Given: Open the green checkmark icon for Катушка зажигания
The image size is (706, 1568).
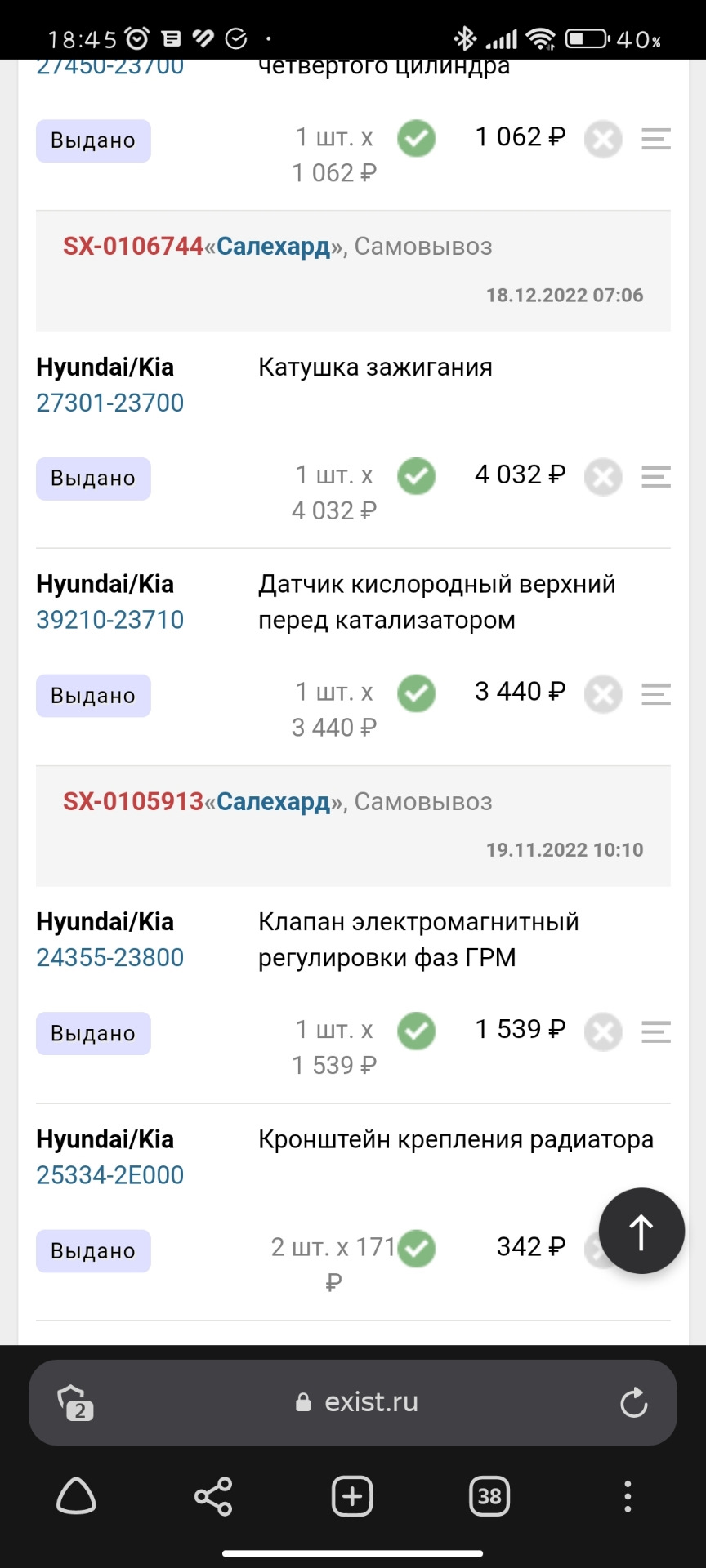Looking at the screenshot, I should [x=416, y=476].
